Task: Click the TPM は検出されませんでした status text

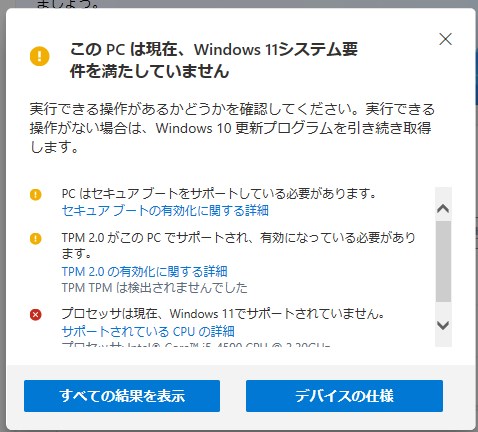Action: click(155, 288)
